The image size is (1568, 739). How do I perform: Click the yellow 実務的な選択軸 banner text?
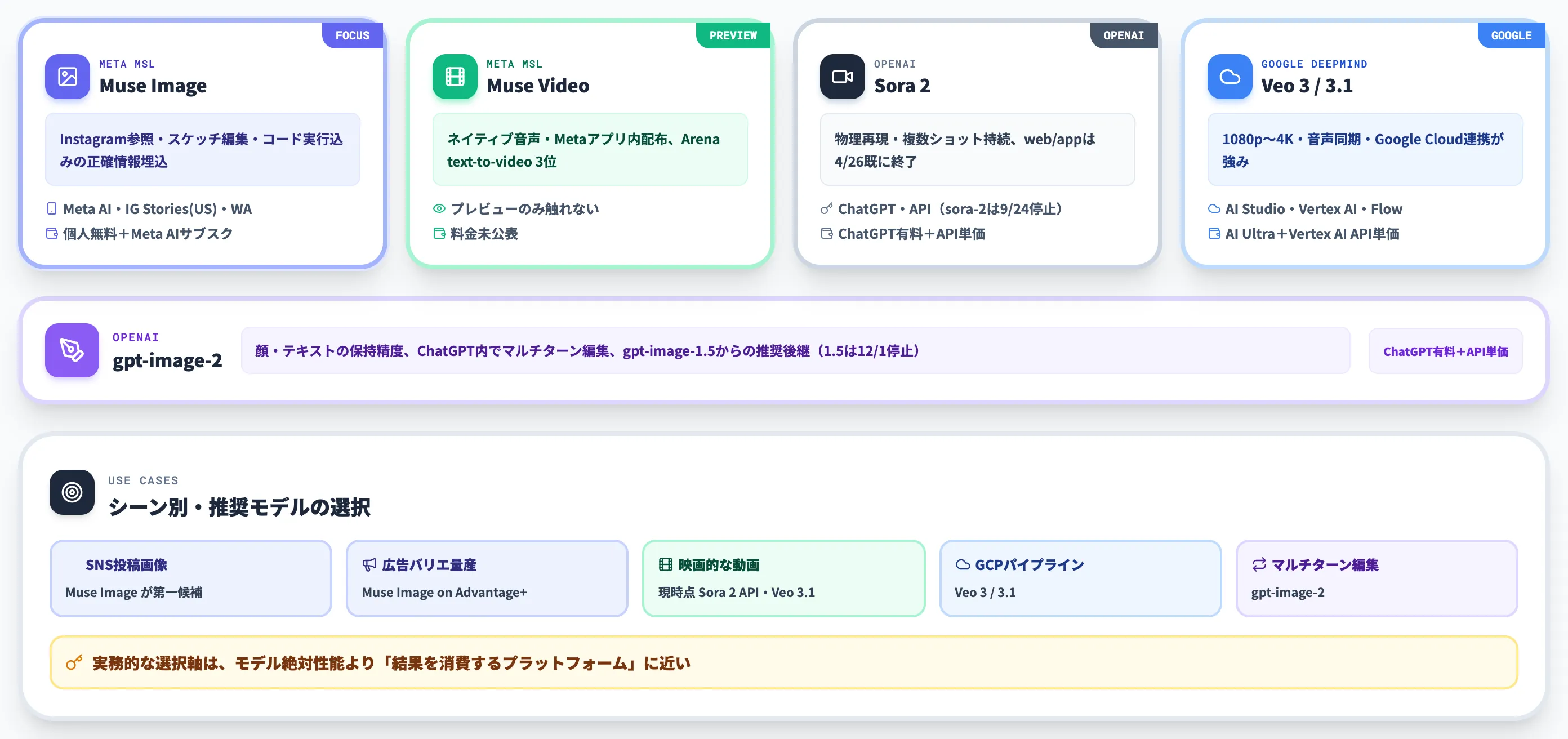[x=391, y=663]
